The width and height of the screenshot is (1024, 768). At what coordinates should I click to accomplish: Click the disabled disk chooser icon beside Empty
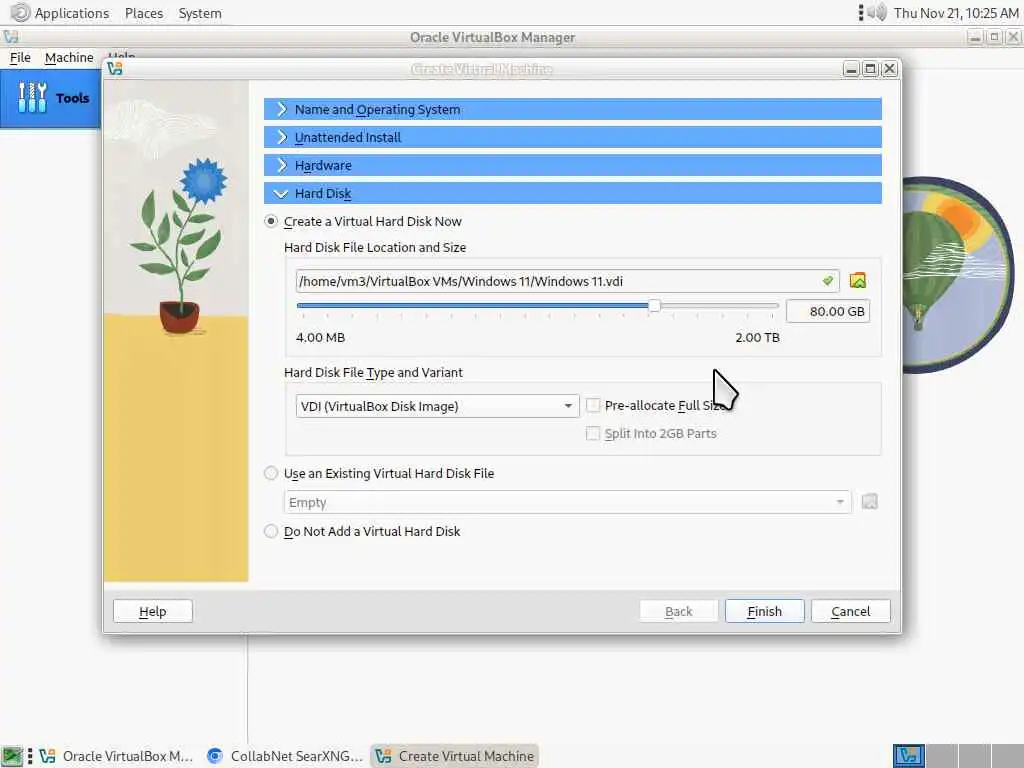tap(869, 502)
